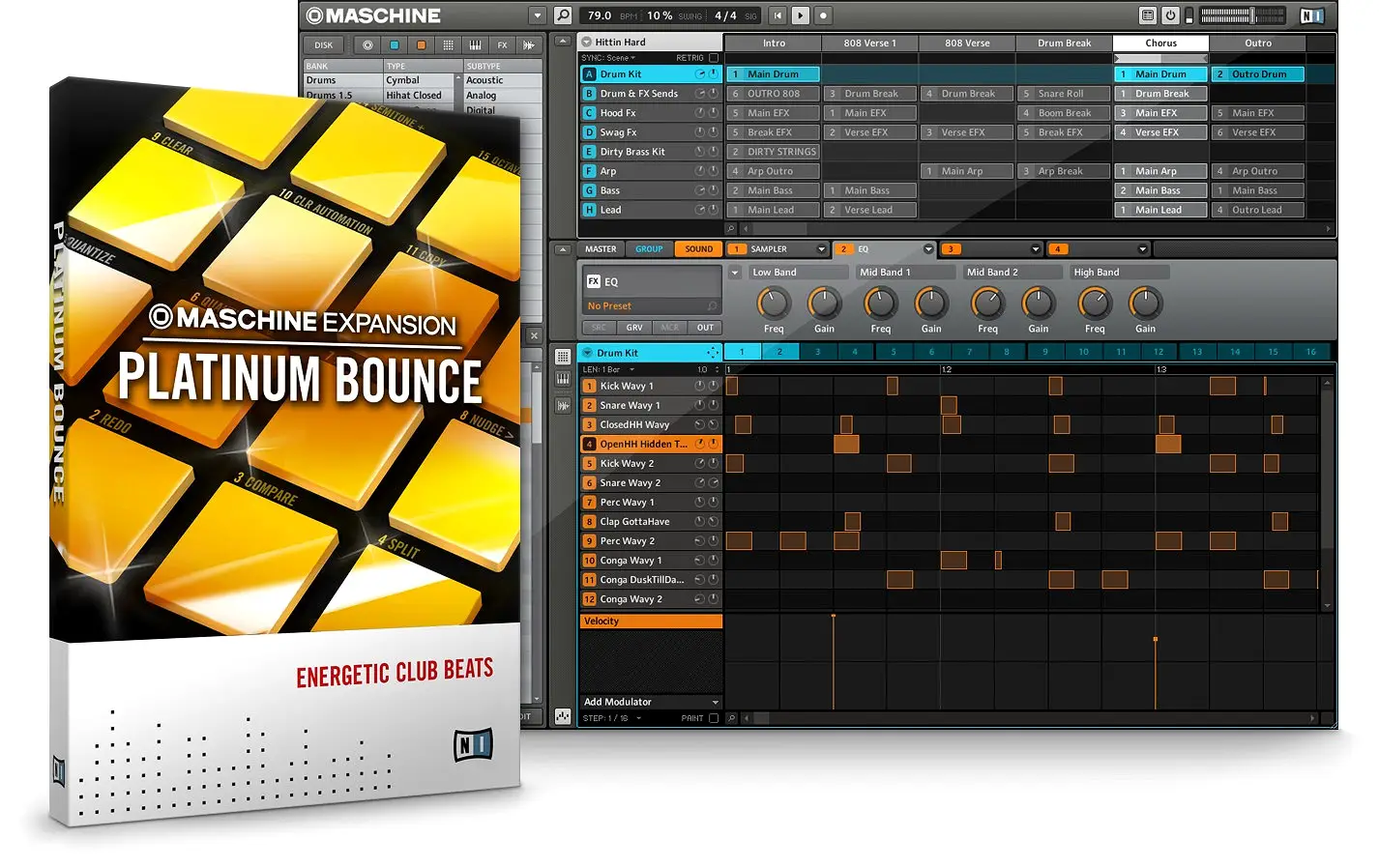1379x868 pixels.
Task: Adjust the pan knob of Kick Wavy 1
Action: point(713,386)
